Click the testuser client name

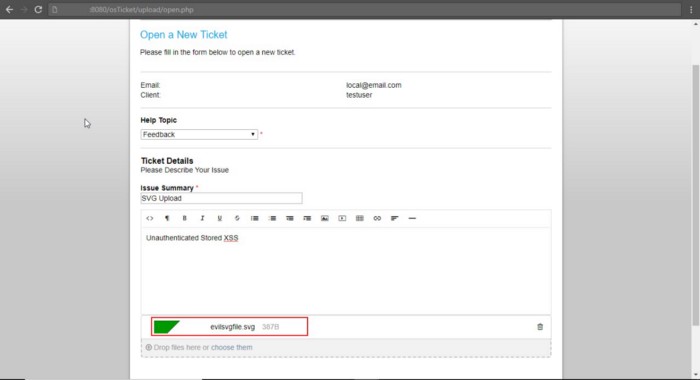point(359,95)
